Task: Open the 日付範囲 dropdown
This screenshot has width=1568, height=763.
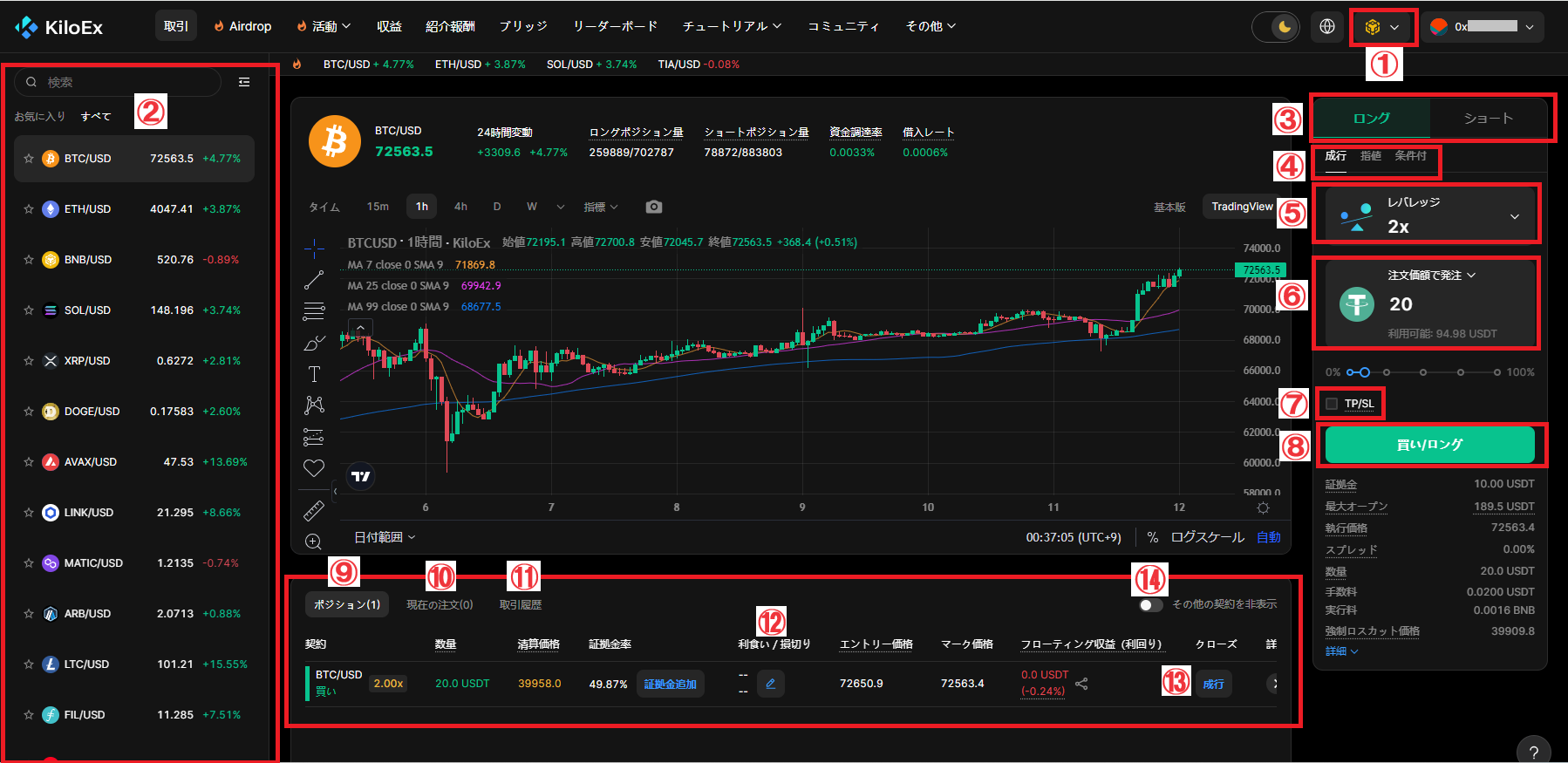Action: [385, 537]
